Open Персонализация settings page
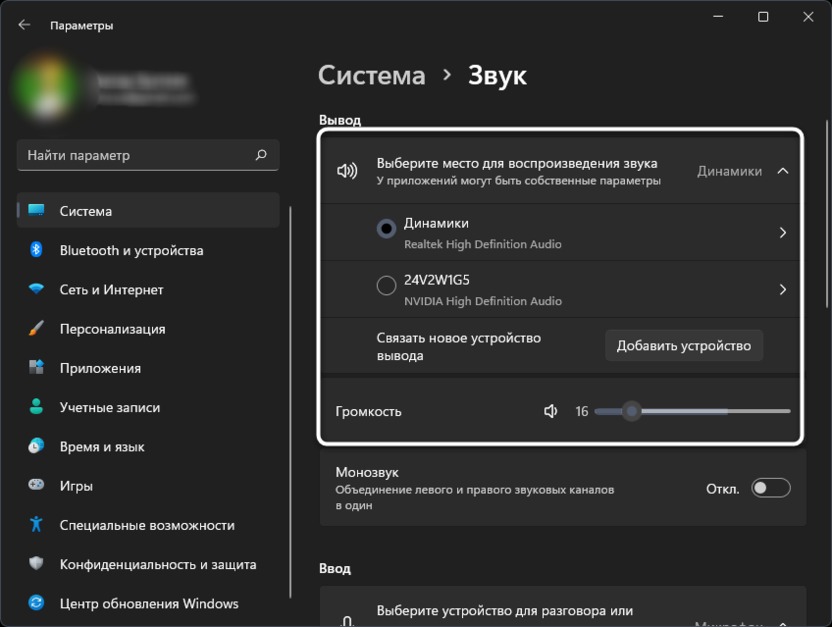Screen dimensions: 832x627 [112, 329]
